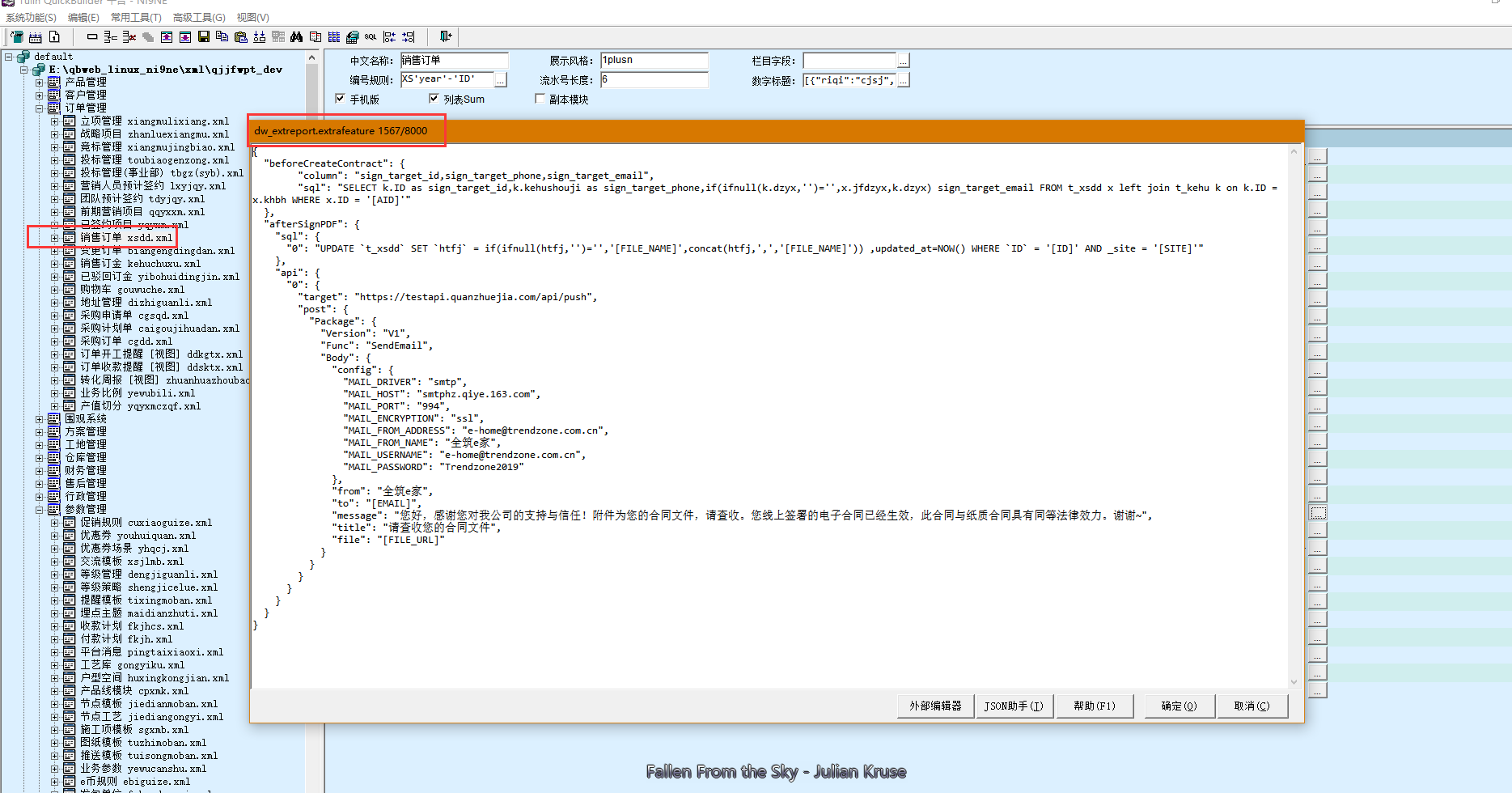Screen dimensions: 1512x793
Task: Click the JSON助手(J) button
Action: coord(1013,706)
